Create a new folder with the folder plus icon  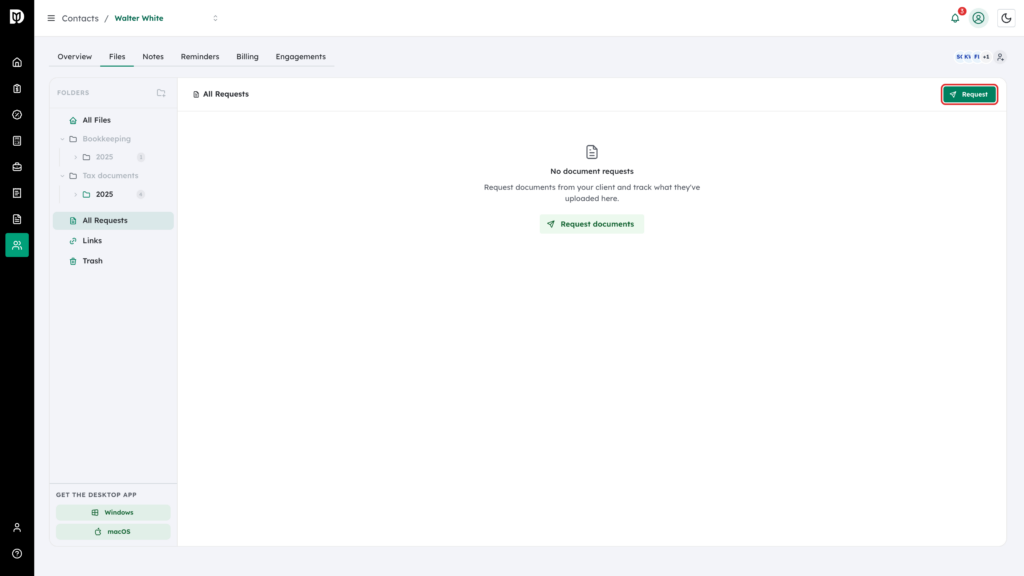click(x=161, y=93)
